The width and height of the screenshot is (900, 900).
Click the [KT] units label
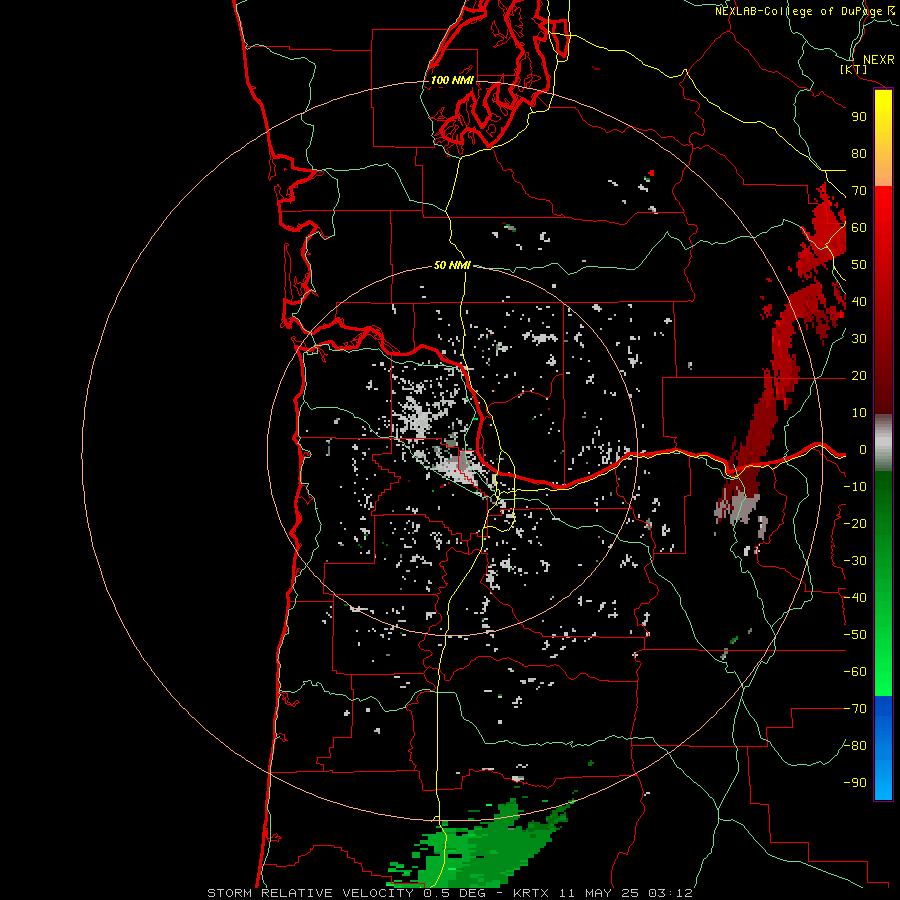coord(853,69)
